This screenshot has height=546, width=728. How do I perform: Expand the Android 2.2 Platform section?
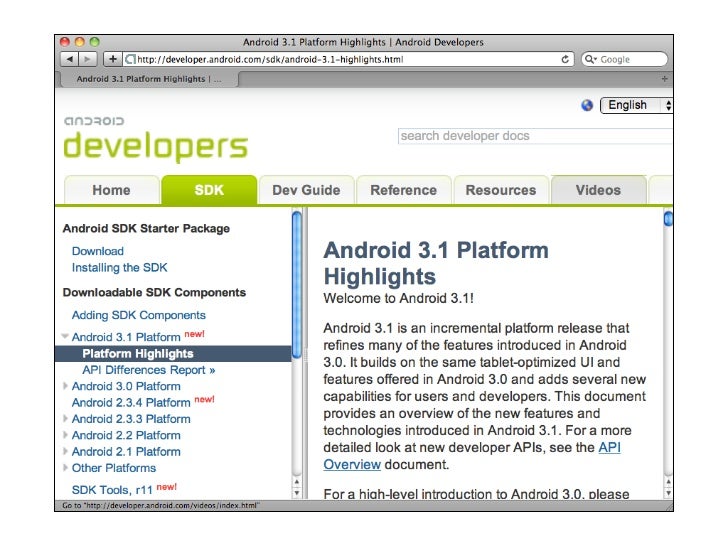coord(65,435)
